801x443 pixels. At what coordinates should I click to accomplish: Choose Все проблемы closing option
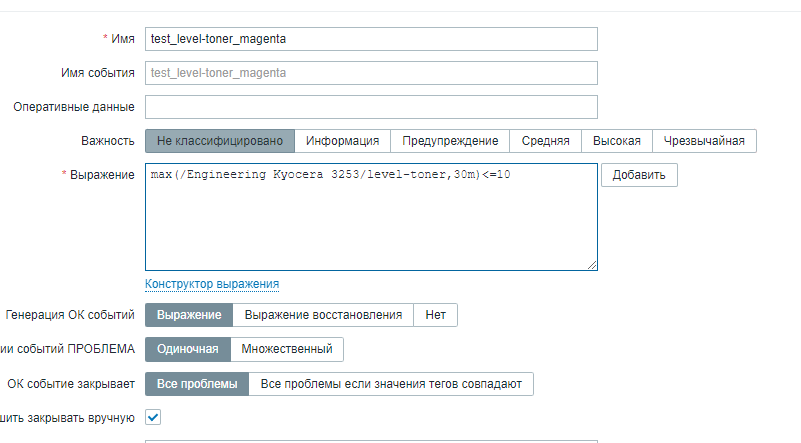coord(197,384)
